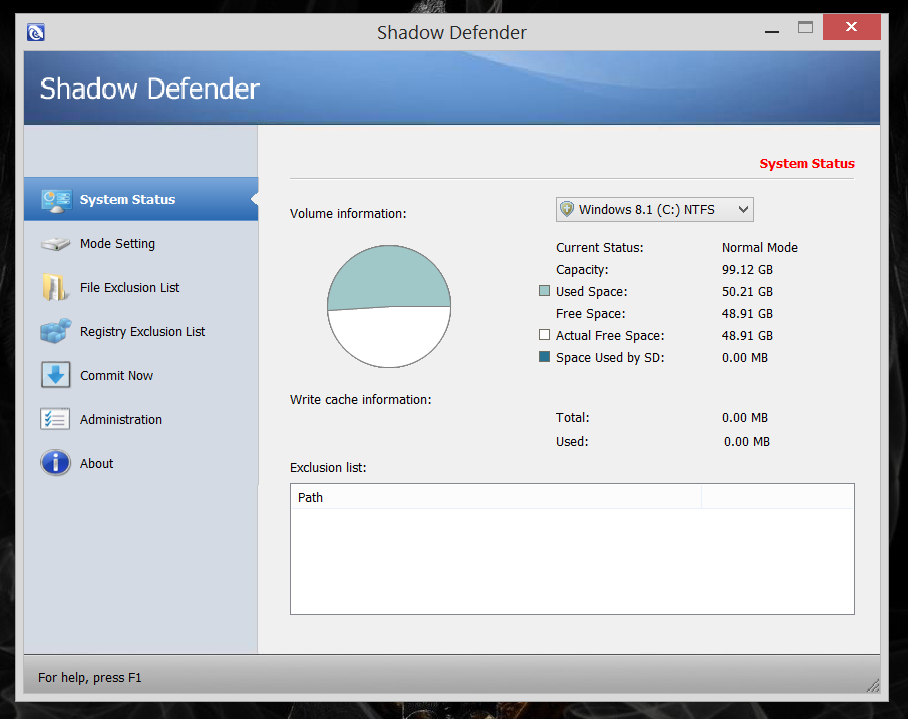Maximize the Shadow Defender window
The width and height of the screenshot is (908, 719).
point(805,27)
